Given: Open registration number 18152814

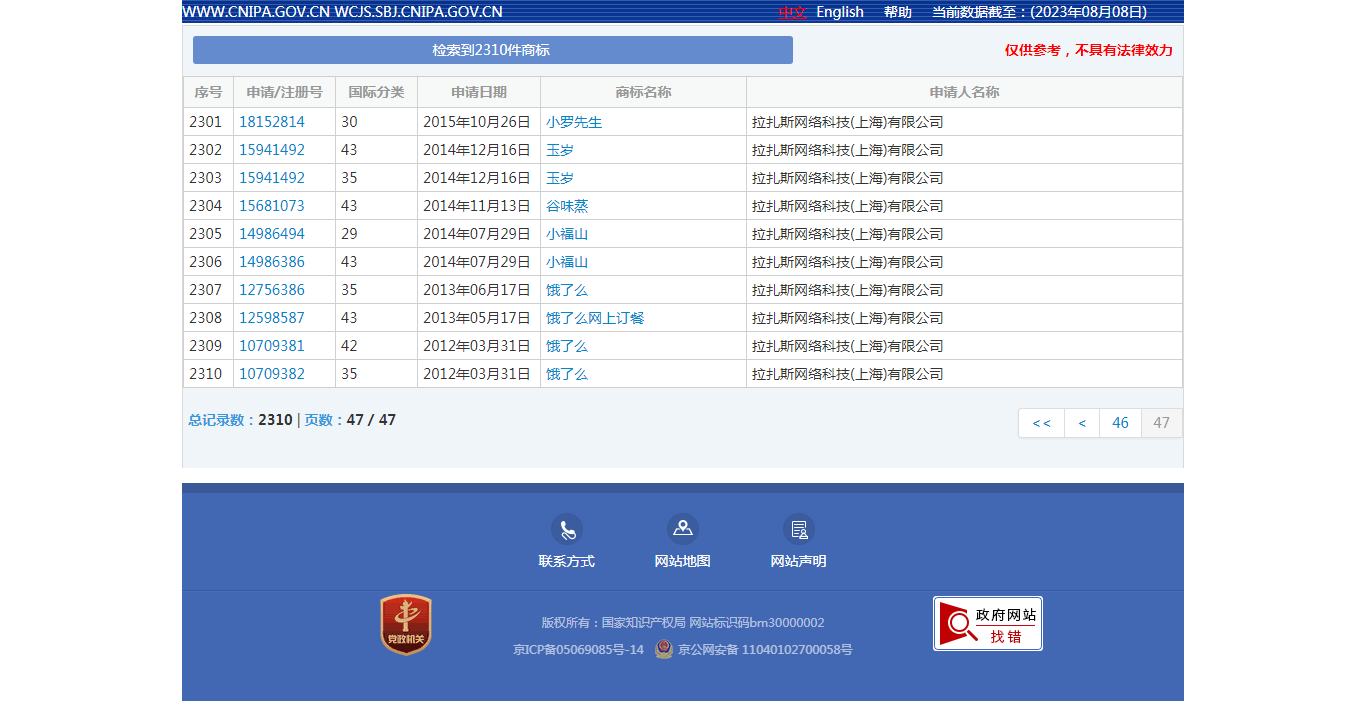Looking at the screenshot, I should [272, 122].
